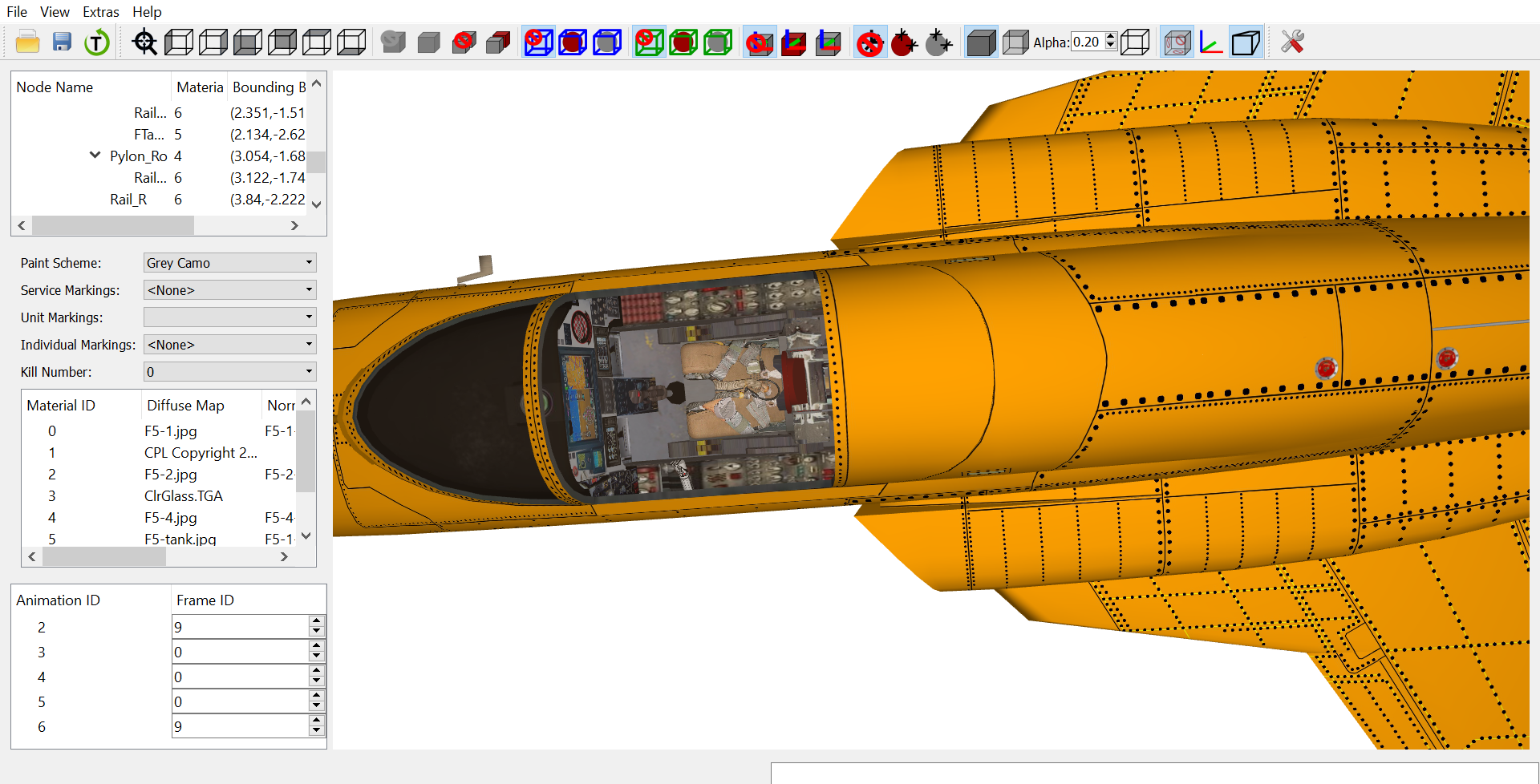
Task: Click the node tree scroll-down arrow
Action: (316, 204)
